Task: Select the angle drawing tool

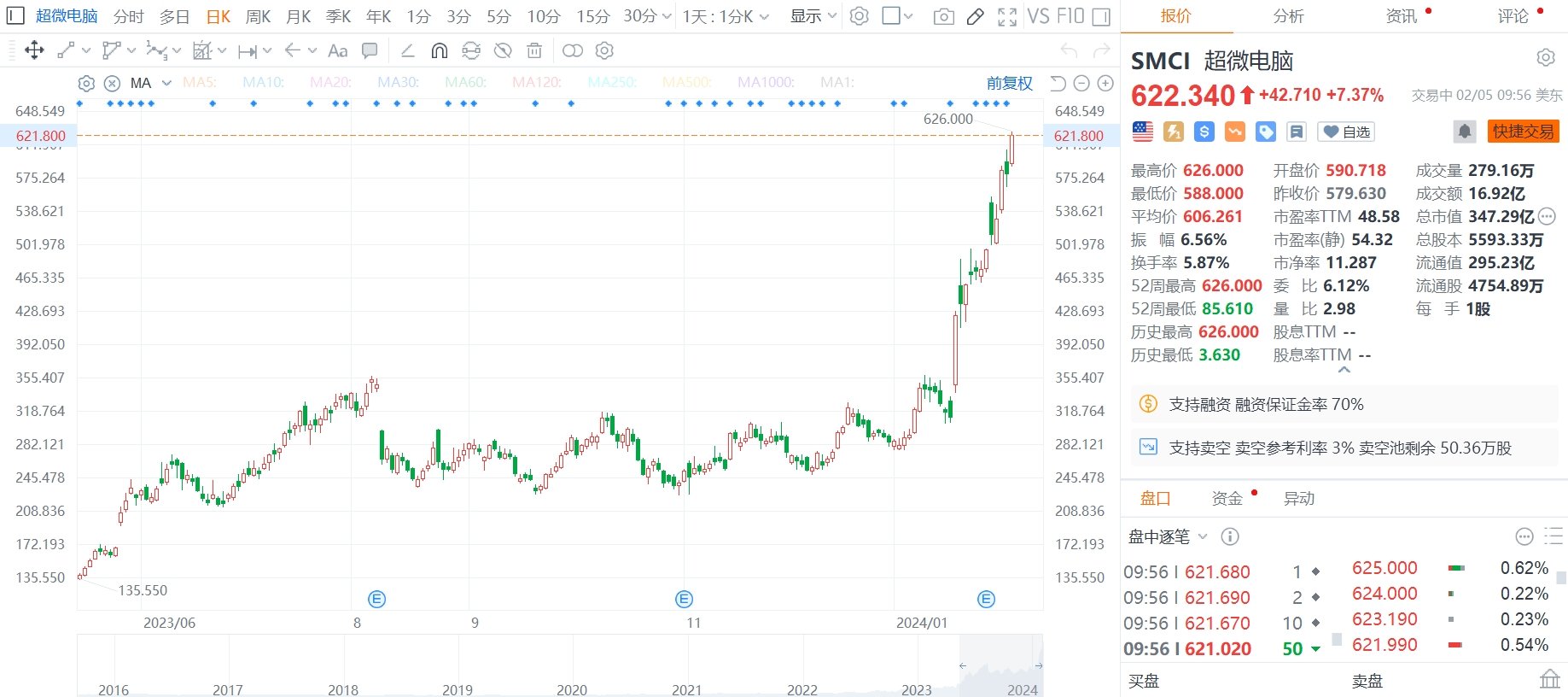Action: pos(407,50)
